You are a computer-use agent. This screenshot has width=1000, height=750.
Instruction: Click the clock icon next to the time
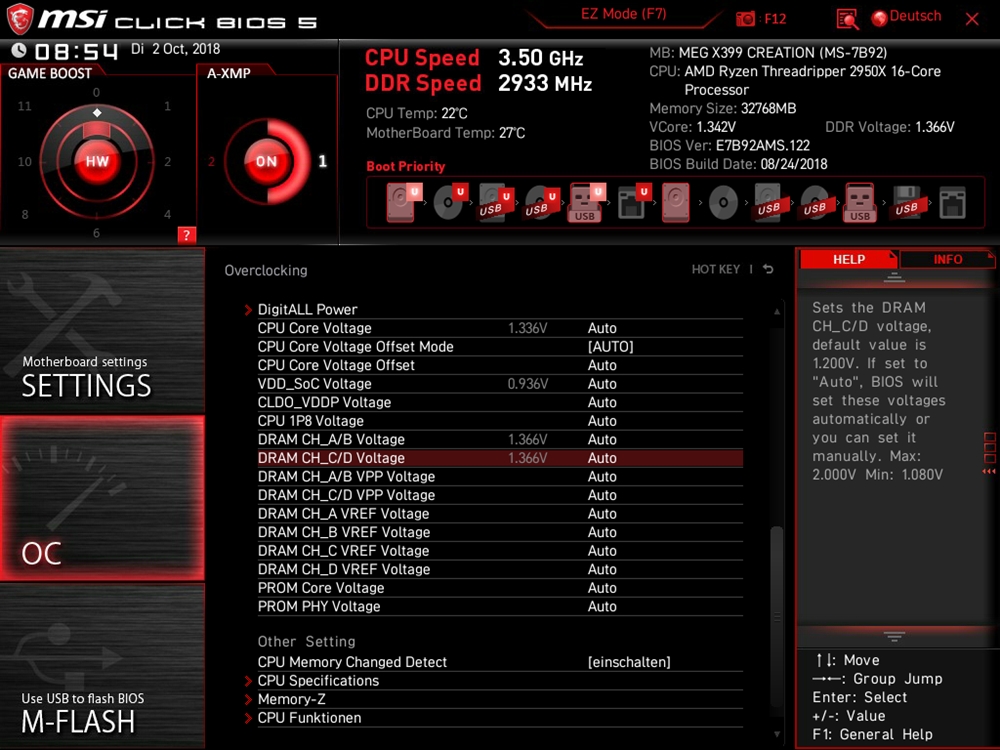click(x=19, y=50)
